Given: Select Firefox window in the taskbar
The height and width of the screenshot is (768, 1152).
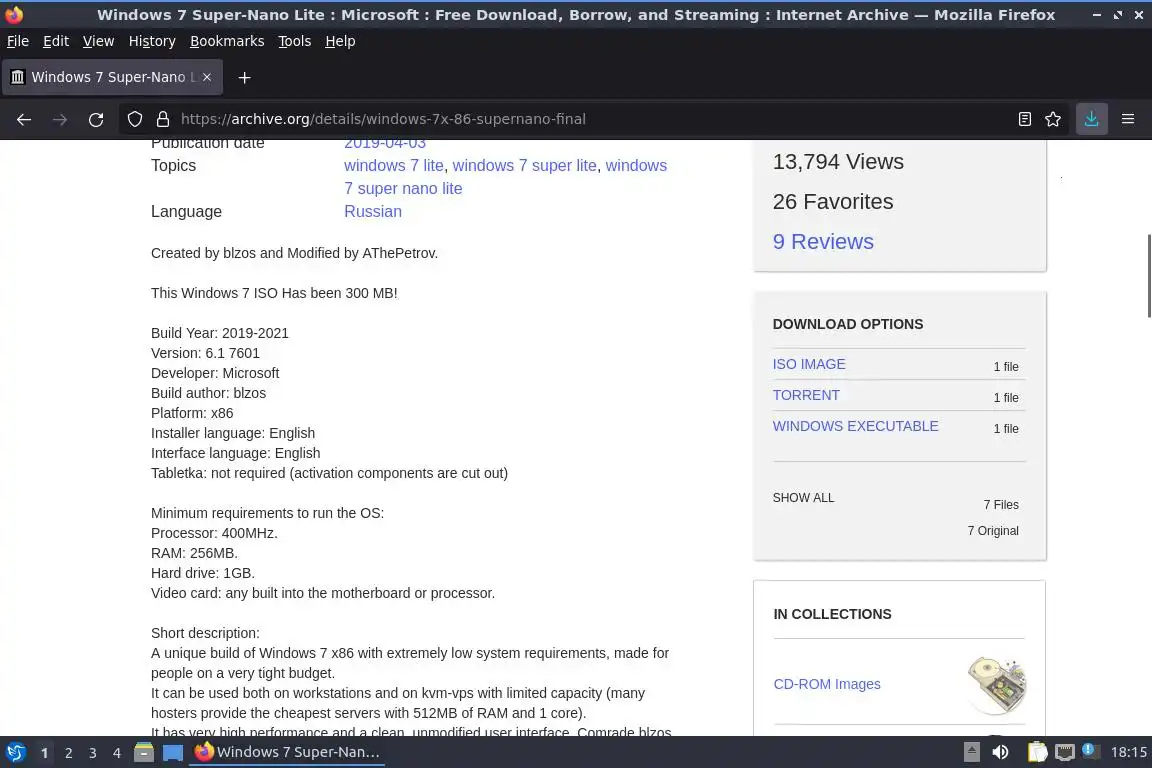Looking at the screenshot, I should (287, 752).
